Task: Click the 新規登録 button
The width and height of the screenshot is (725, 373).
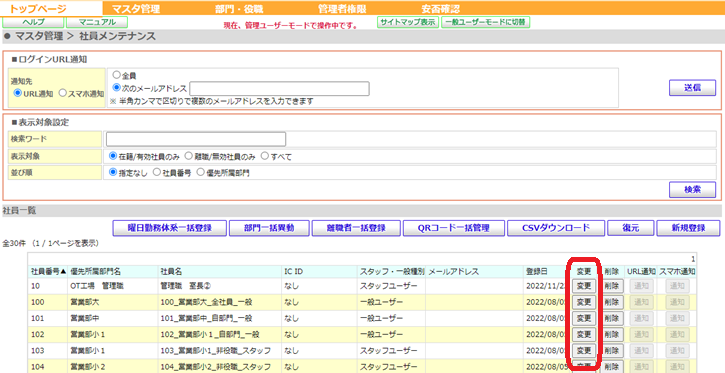Action: click(688, 228)
